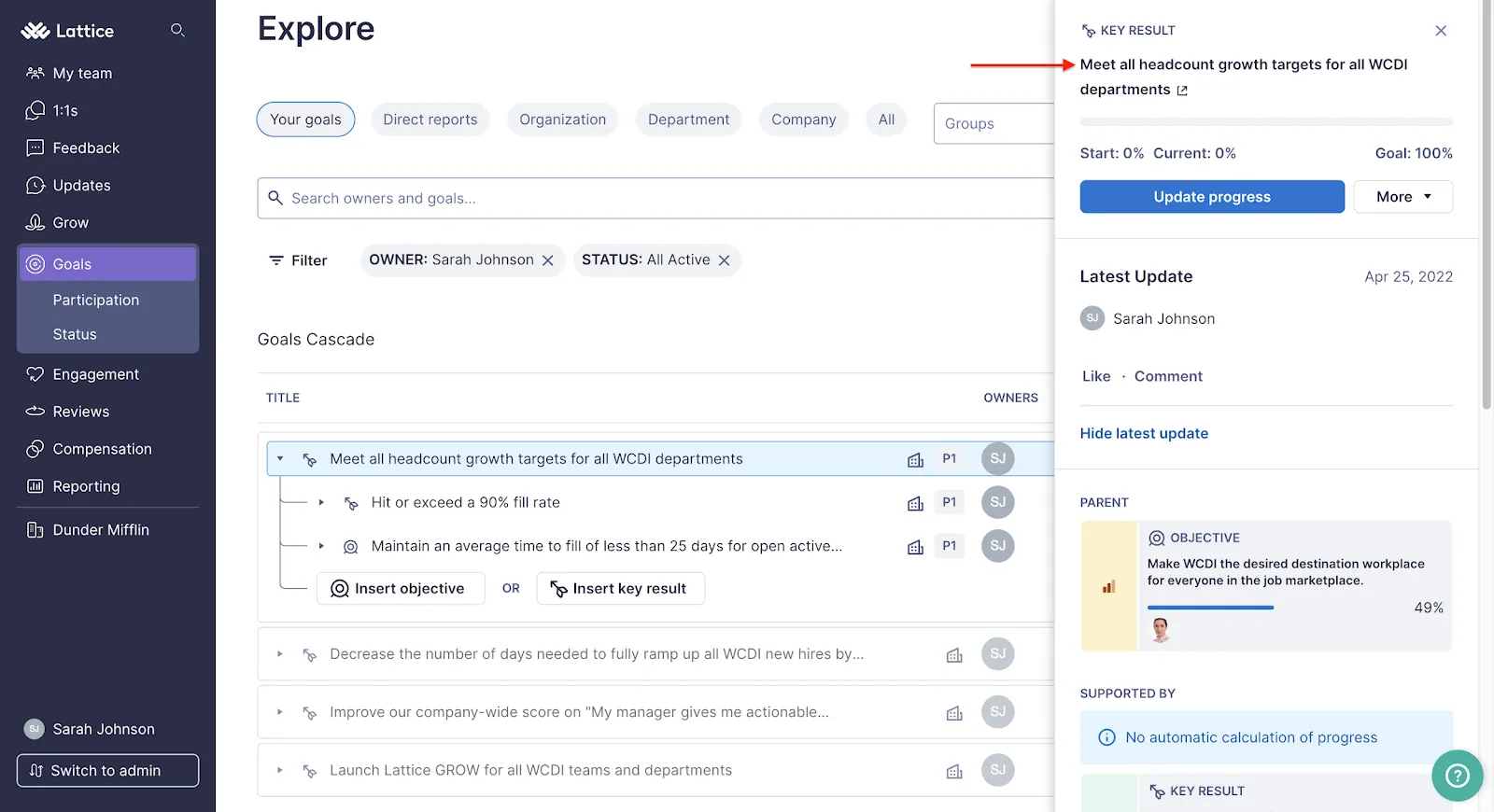This screenshot has height=812, width=1494.
Task: Open the More dropdown in key result panel
Action: [x=1402, y=197]
